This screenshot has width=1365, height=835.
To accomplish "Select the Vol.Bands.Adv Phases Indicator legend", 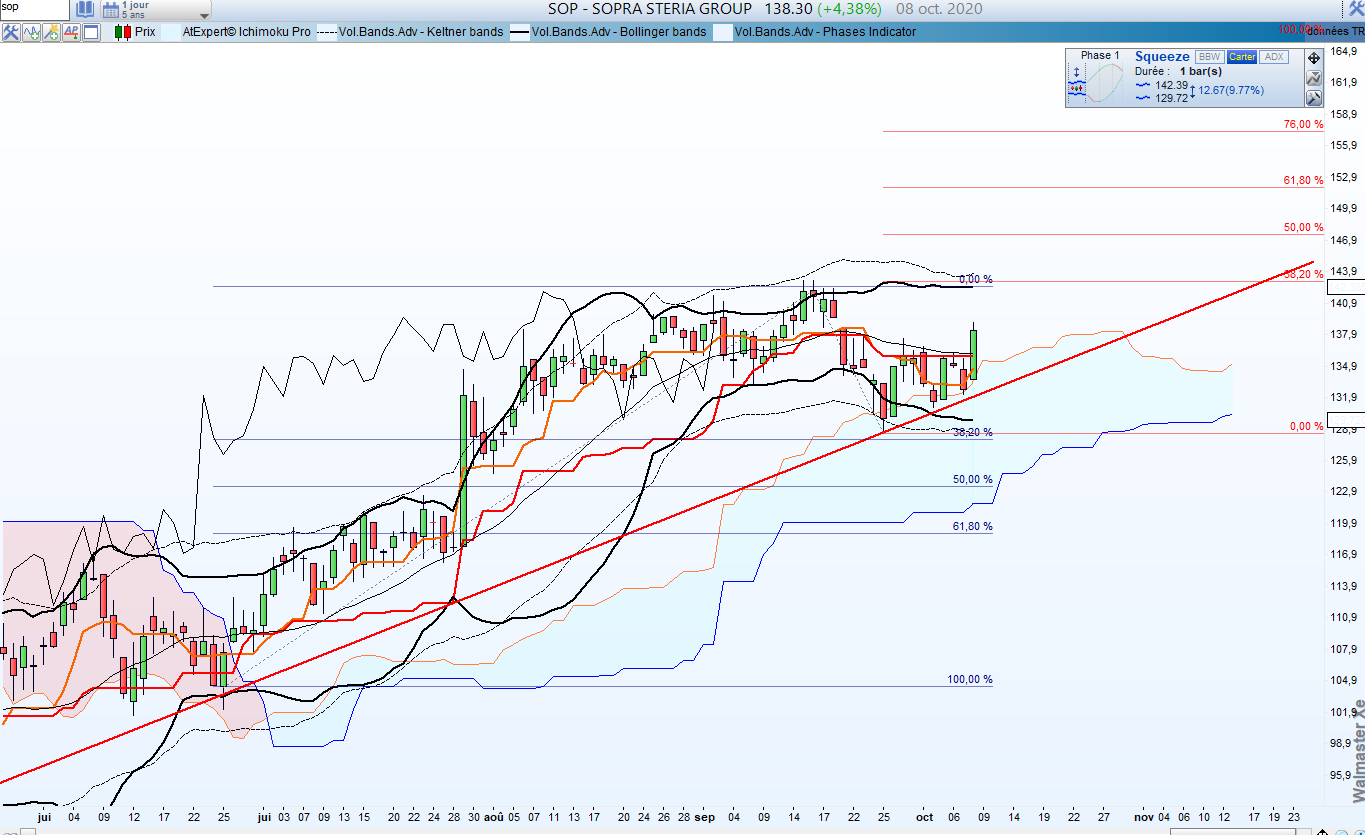I will 825,32.
